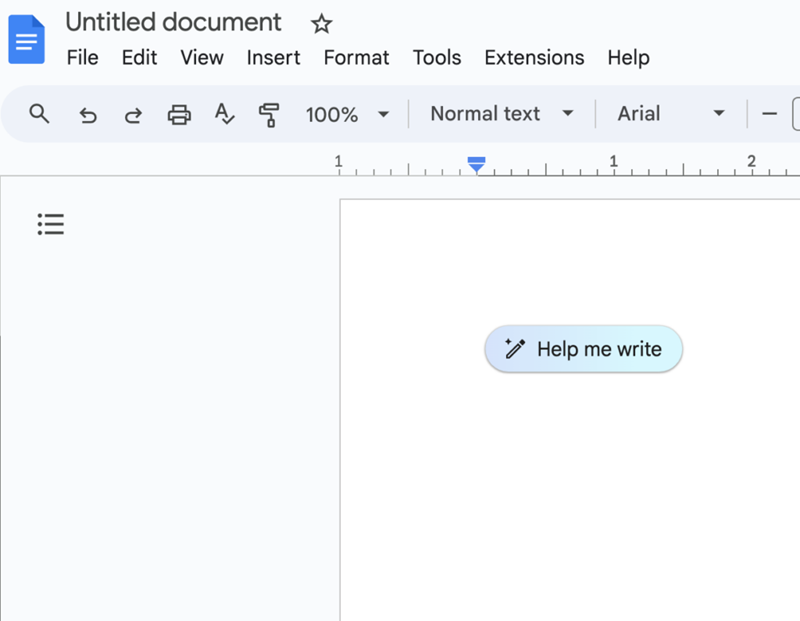Rename the document by clicking its title

tap(172, 22)
